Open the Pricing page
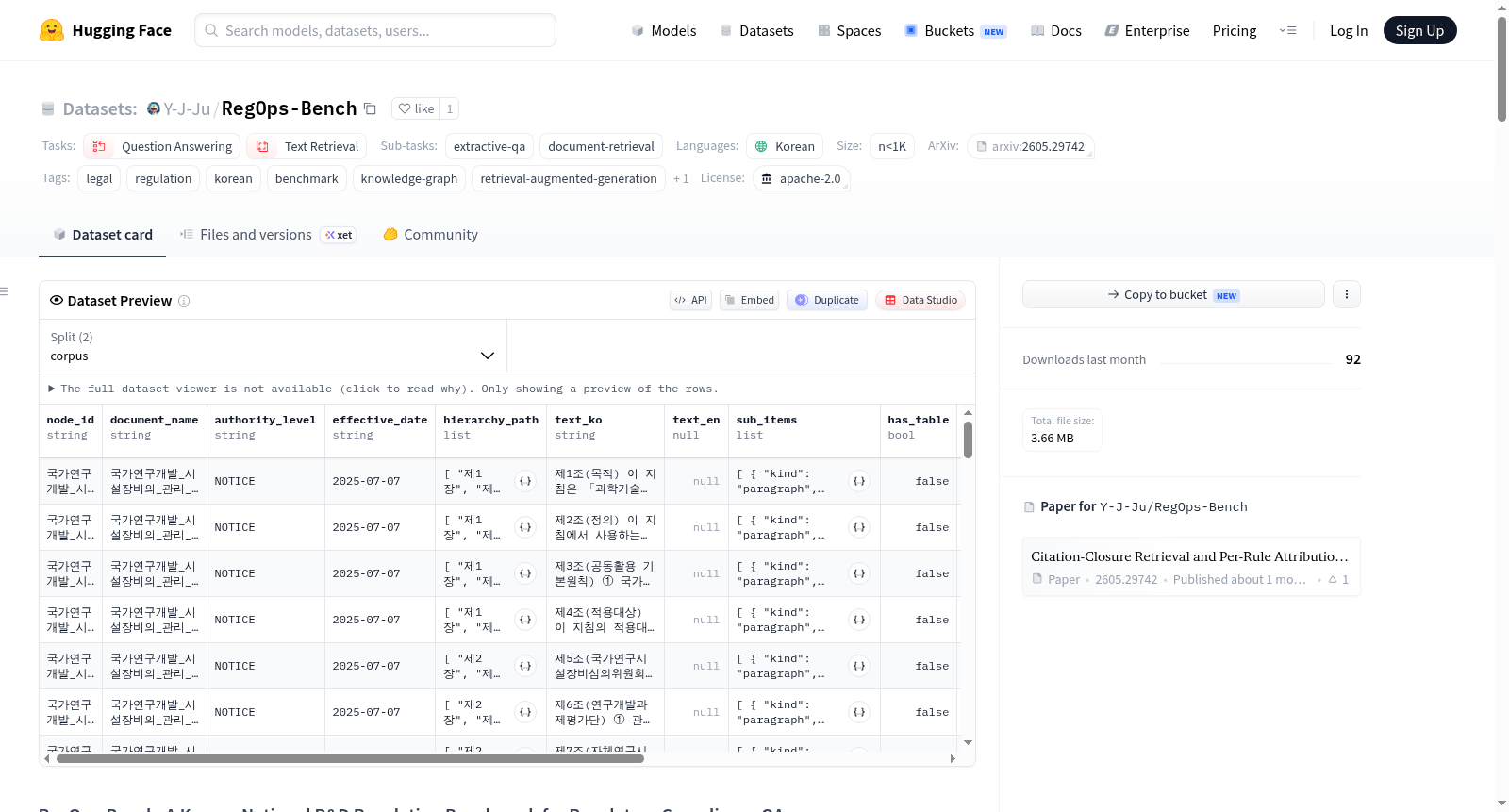The width and height of the screenshot is (1509, 812). point(1235,30)
